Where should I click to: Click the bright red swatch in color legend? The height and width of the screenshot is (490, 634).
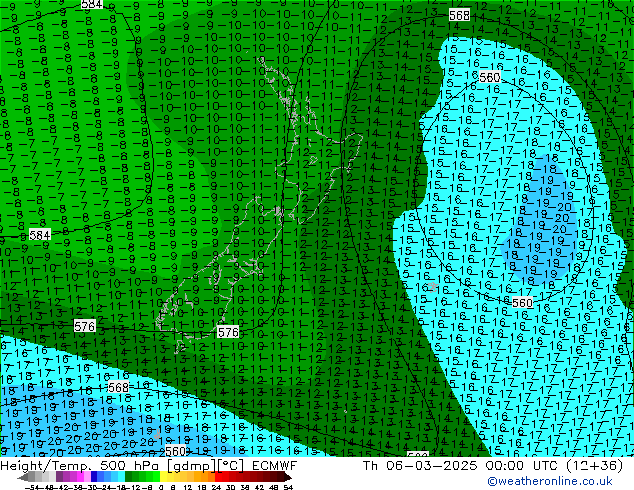218,477
